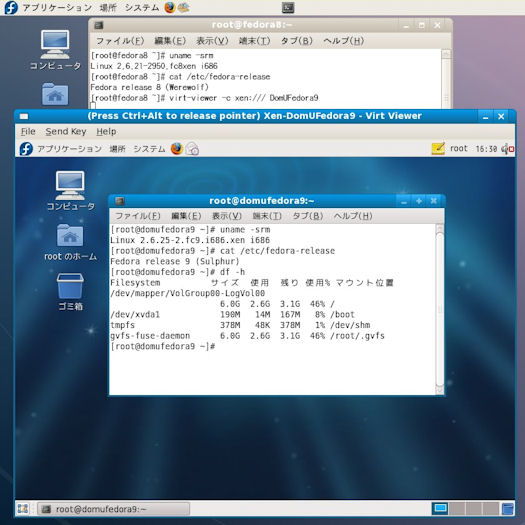The height and width of the screenshot is (525, 525).
Task: Expand the guest アプリケーション menu
Action: click(69, 149)
